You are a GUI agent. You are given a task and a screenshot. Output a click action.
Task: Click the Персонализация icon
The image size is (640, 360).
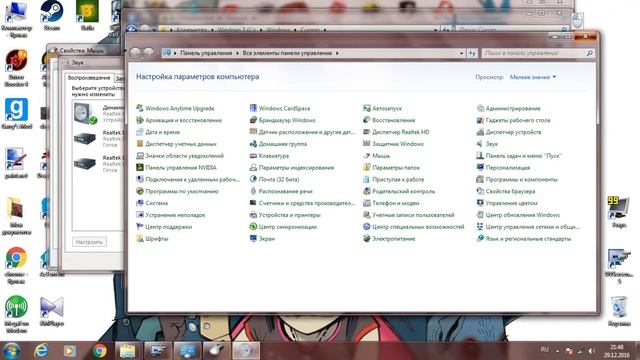point(480,167)
